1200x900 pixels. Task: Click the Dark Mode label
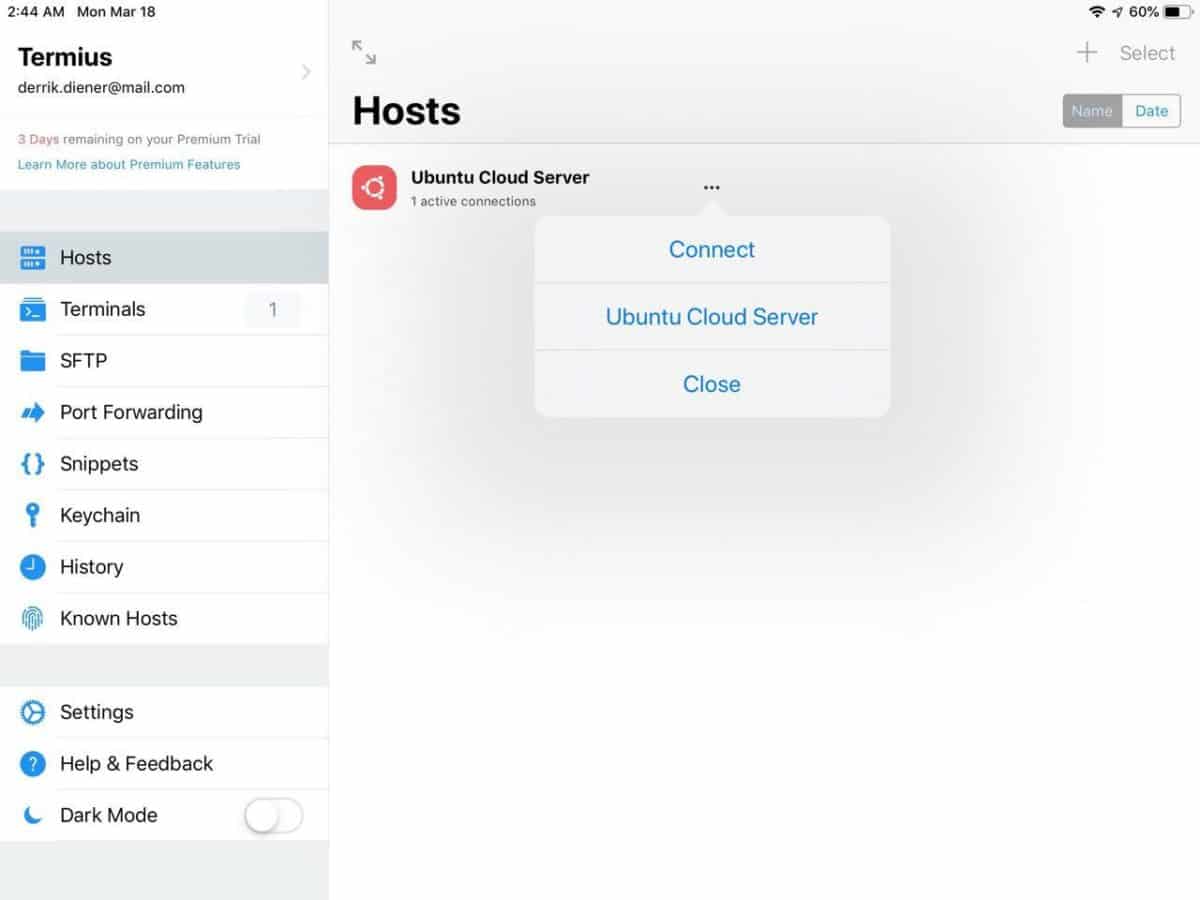coord(109,815)
